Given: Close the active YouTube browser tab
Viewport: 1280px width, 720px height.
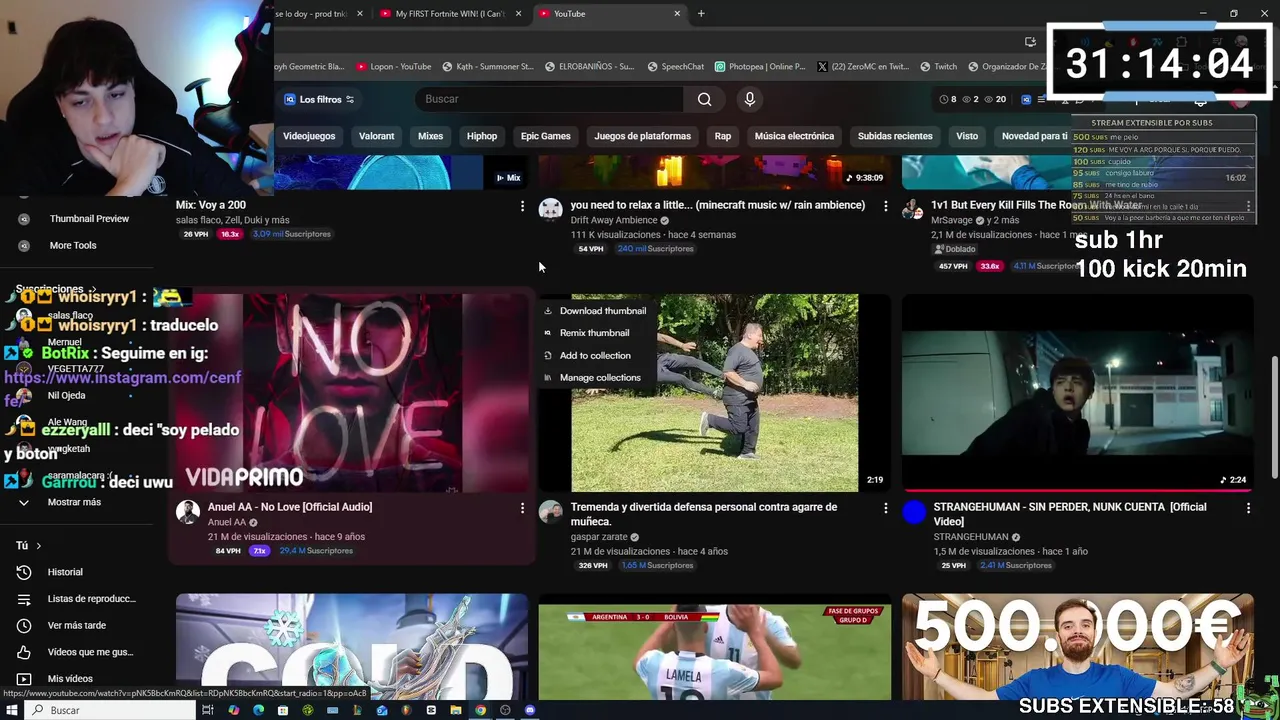Looking at the screenshot, I should coord(677,14).
